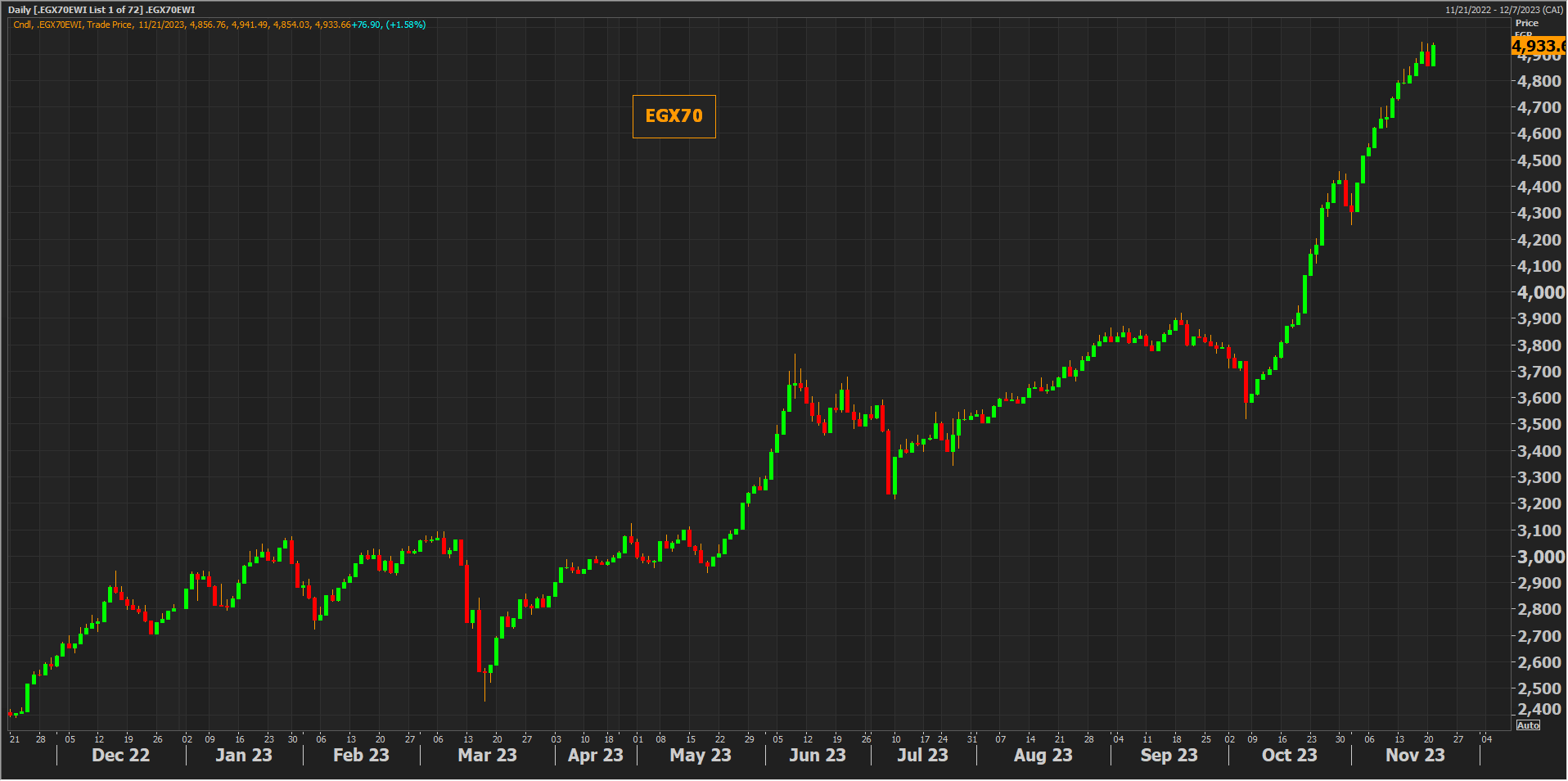Click the Sep 23 month label
Image resolution: width=1568 pixels, height=781 pixels.
tap(1169, 755)
